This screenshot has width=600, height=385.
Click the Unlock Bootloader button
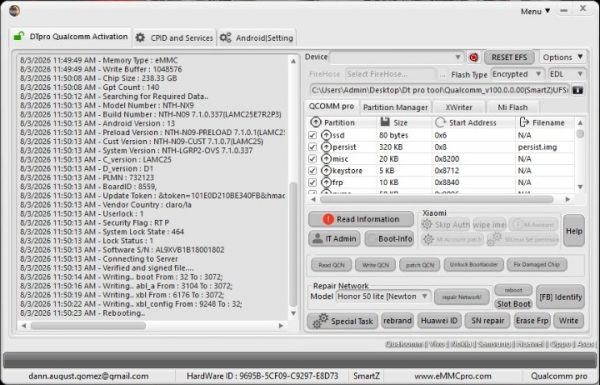click(x=474, y=265)
